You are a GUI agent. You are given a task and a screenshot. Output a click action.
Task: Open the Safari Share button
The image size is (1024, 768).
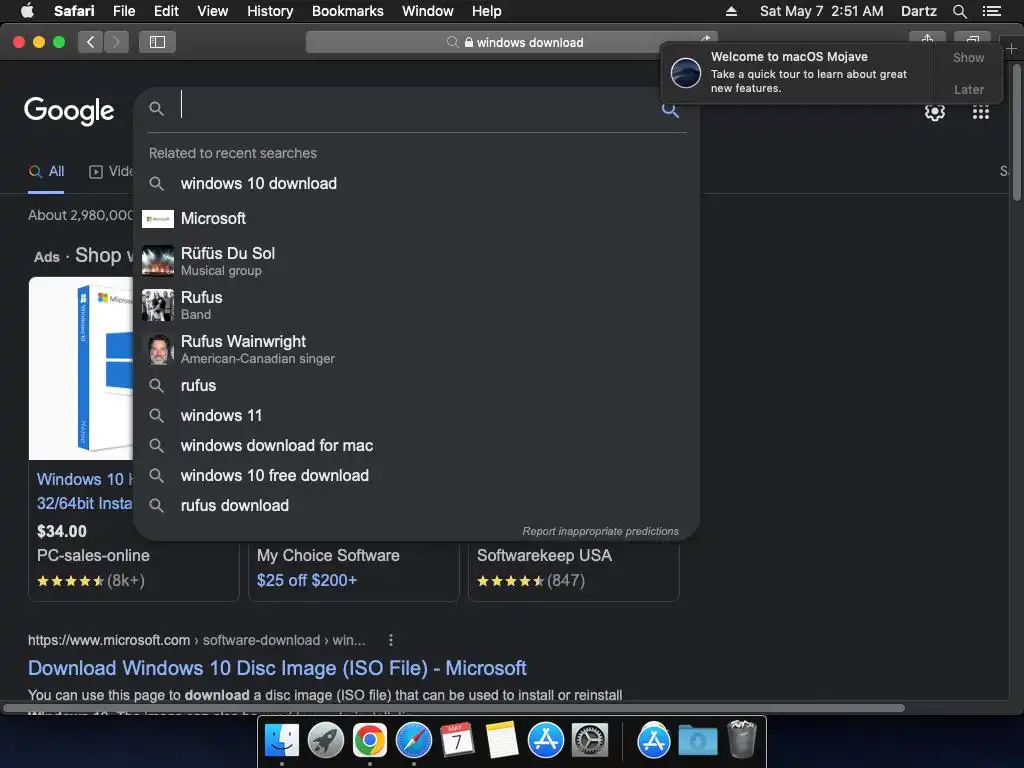click(x=927, y=38)
